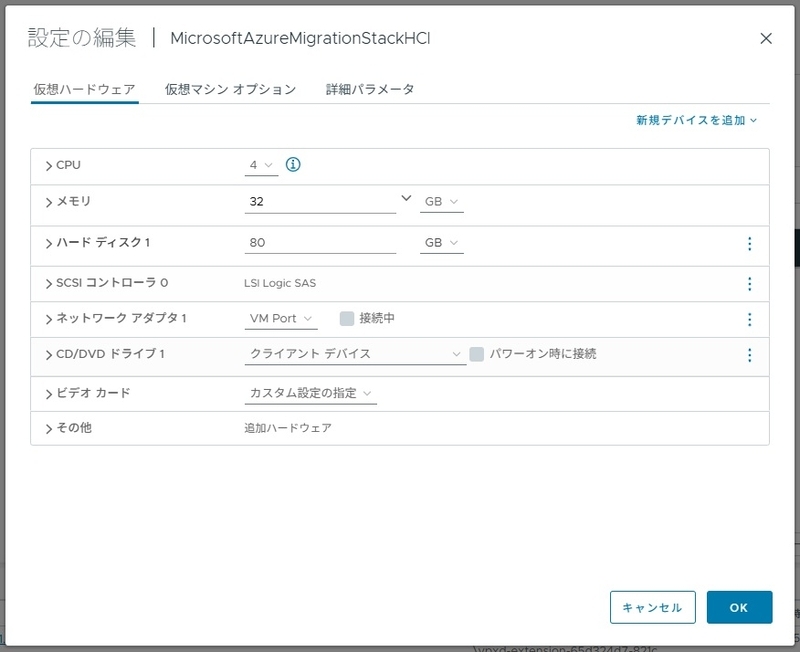The image size is (800, 652).
Task: Click the キャンセル button
Action: click(x=653, y=607)
